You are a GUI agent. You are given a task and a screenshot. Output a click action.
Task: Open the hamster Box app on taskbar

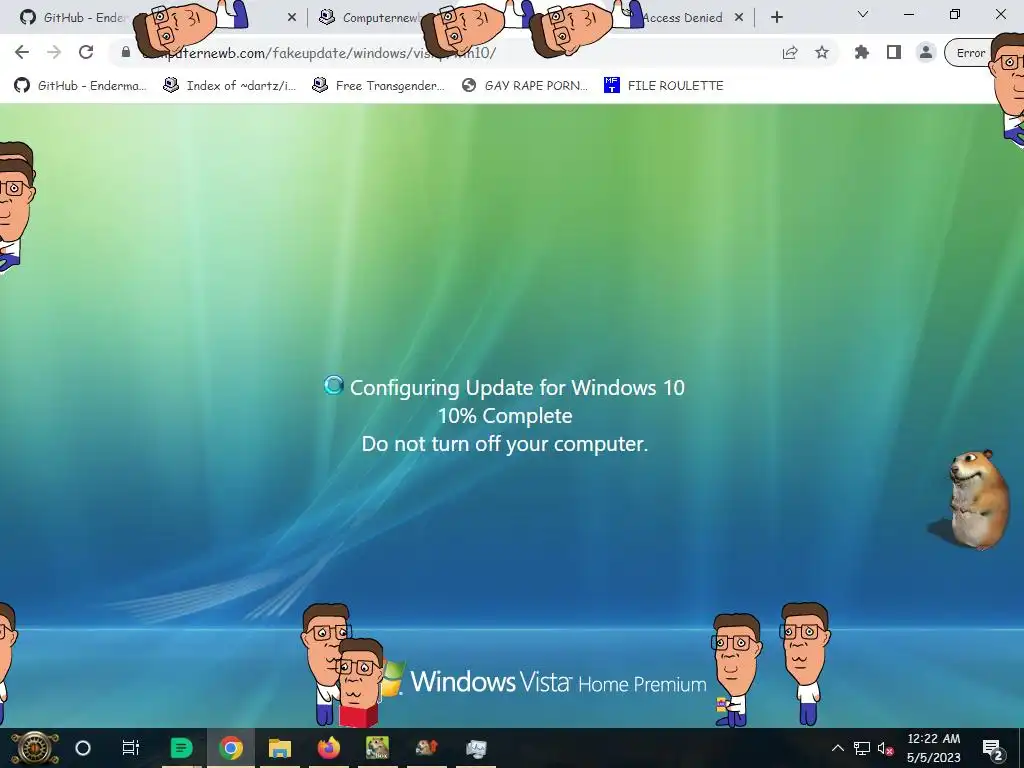pos(377,748)
